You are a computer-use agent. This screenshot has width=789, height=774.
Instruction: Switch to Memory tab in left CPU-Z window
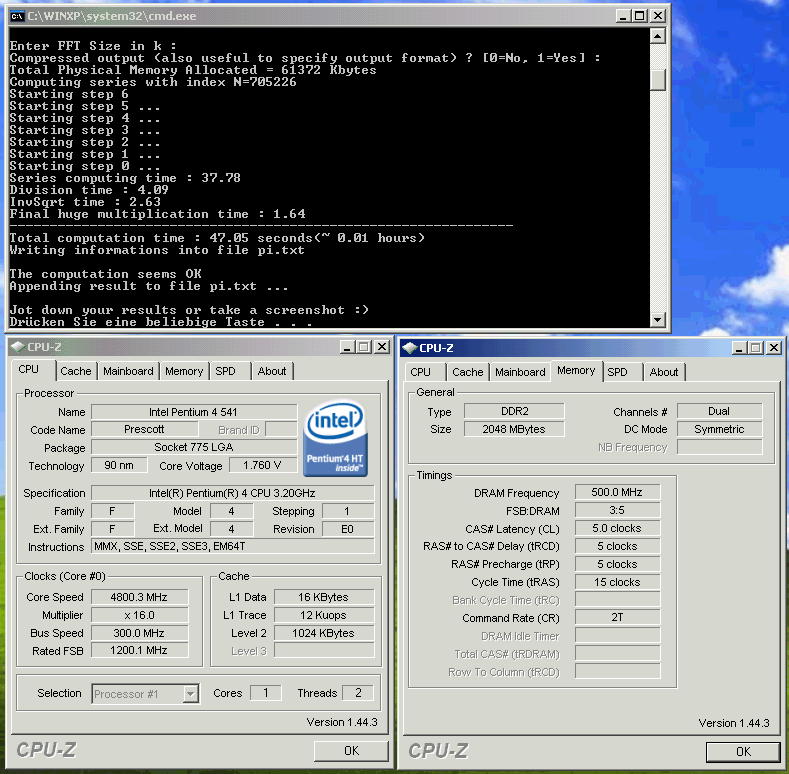(x=184, y=371)
